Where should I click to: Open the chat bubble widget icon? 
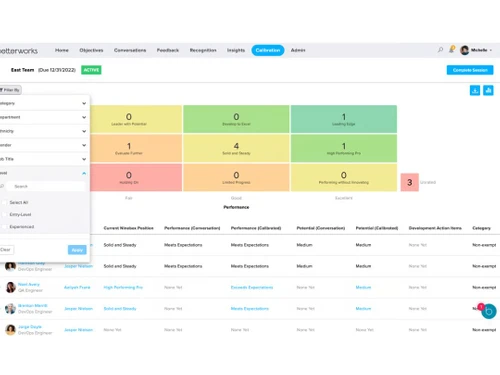pos(489,311)
